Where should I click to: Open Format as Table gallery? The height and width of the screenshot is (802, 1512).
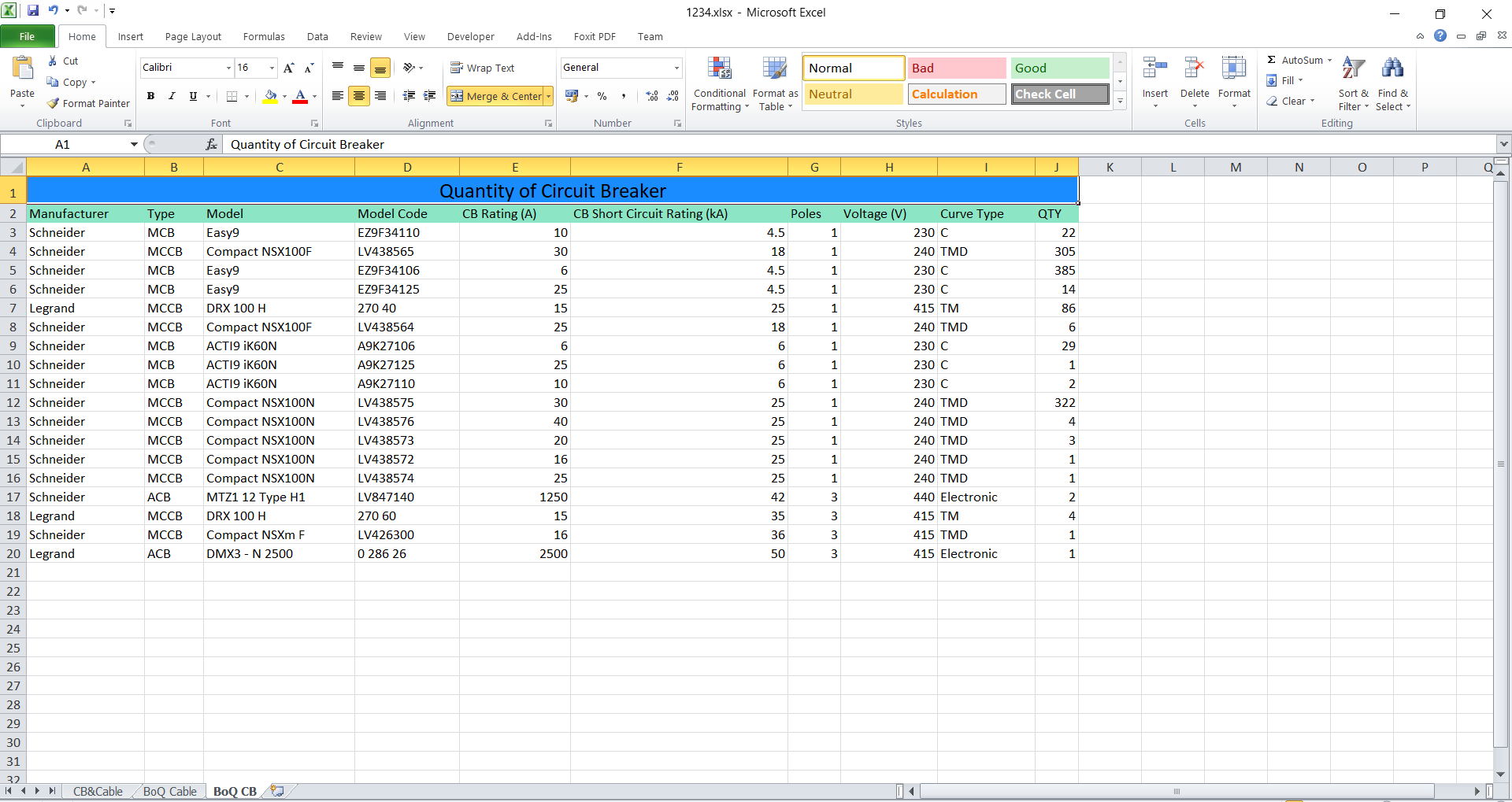coord(775,84)
